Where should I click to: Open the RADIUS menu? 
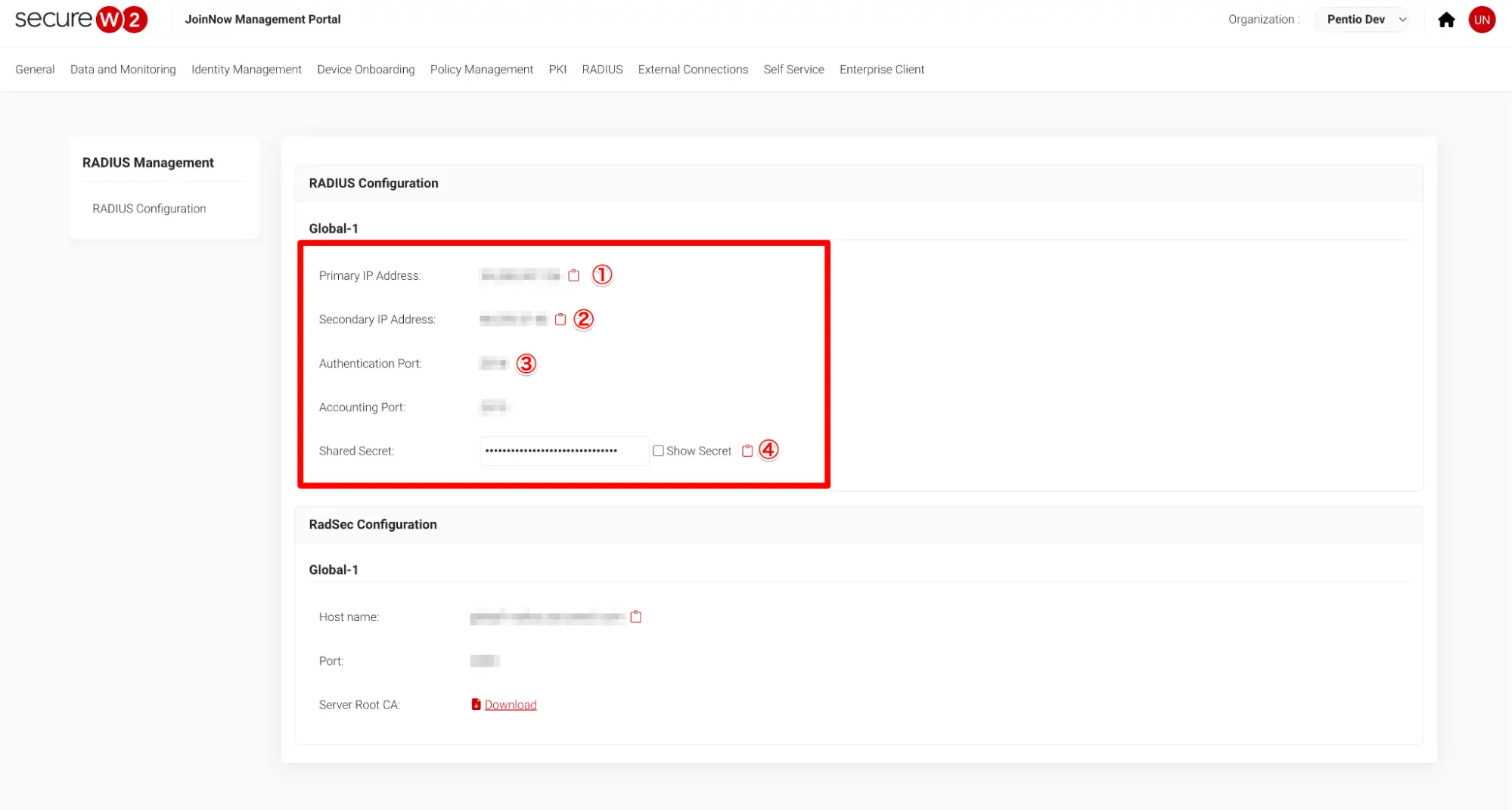click(x=602, y=70)
